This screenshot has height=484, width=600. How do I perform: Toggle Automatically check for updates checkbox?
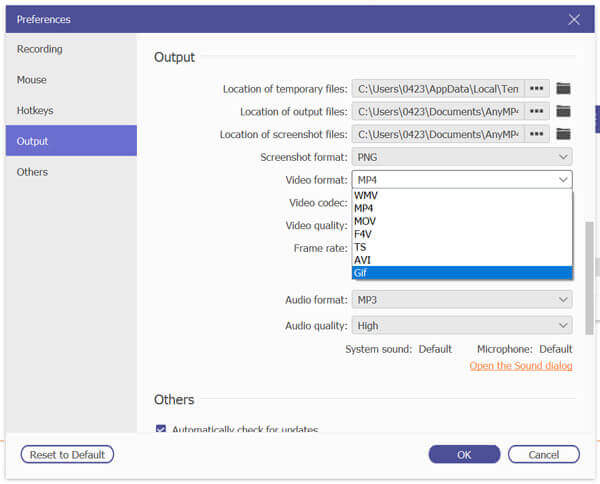pos(161,429)
